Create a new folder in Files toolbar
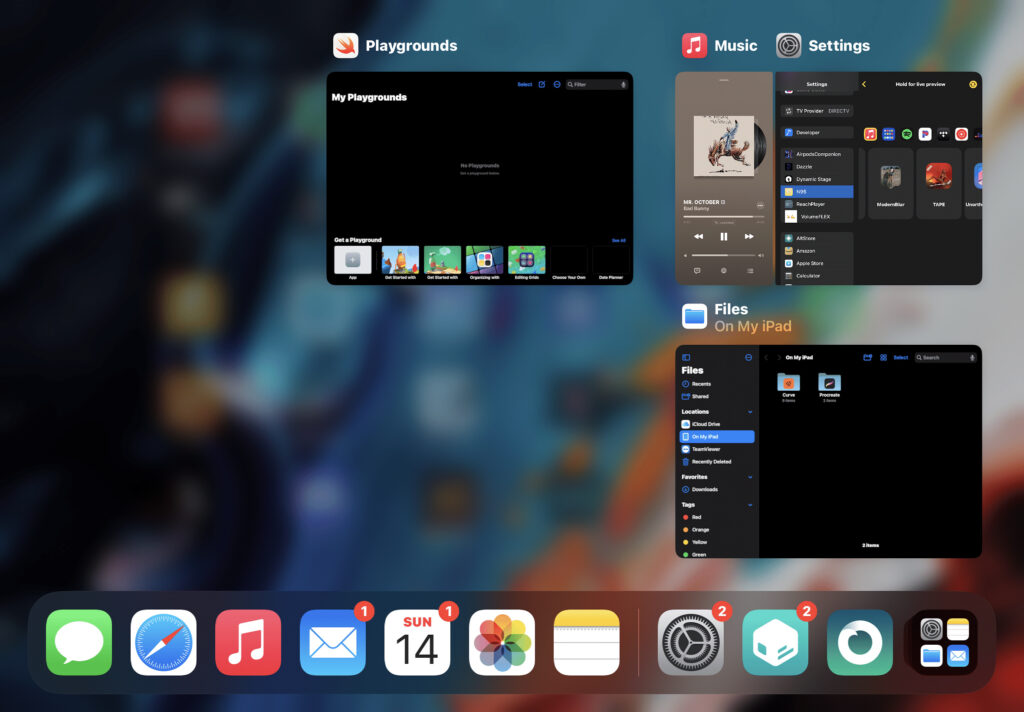The height and width of the screenshot is (712, 1024). pos(868,357)
